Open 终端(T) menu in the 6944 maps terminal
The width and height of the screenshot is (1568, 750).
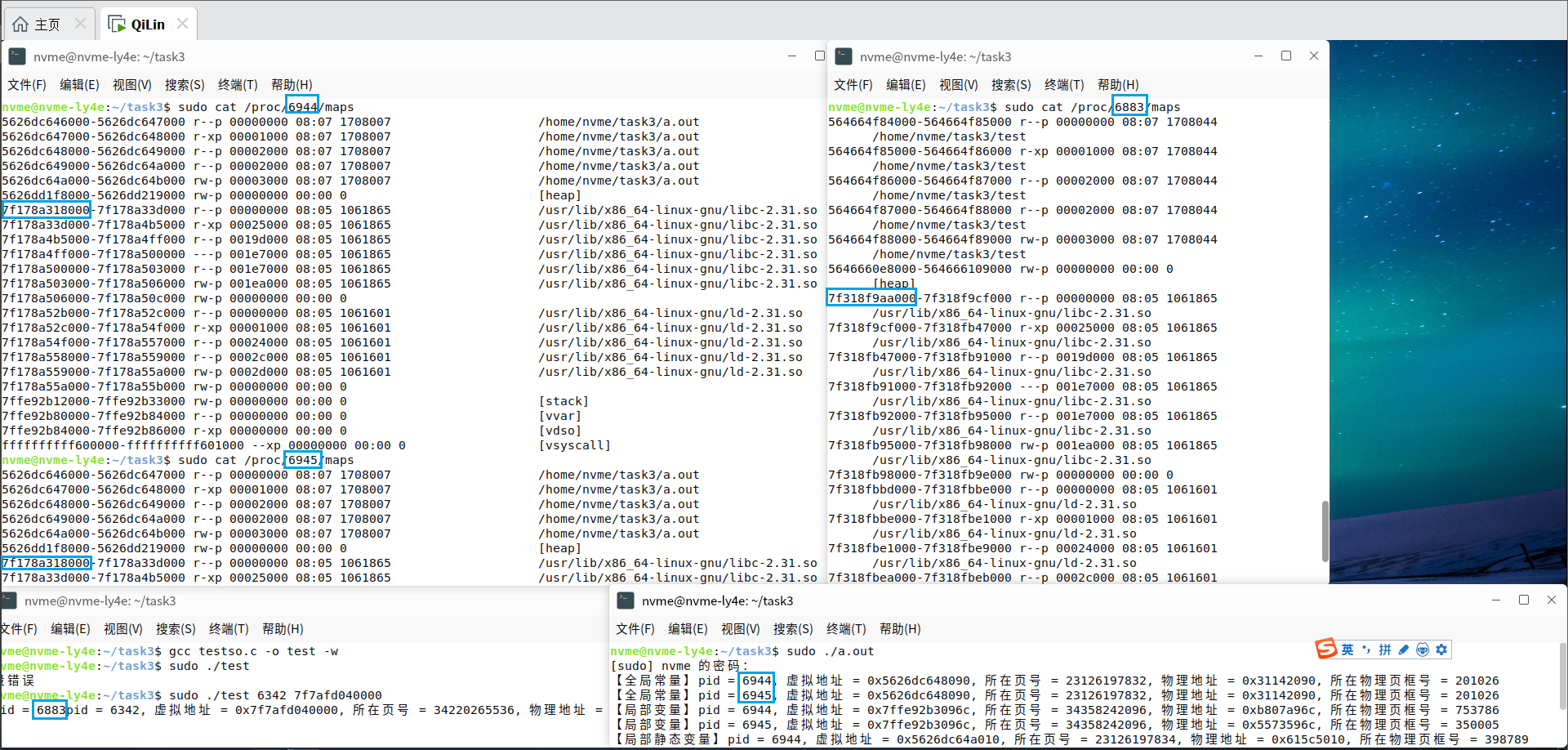pos(238,85)
